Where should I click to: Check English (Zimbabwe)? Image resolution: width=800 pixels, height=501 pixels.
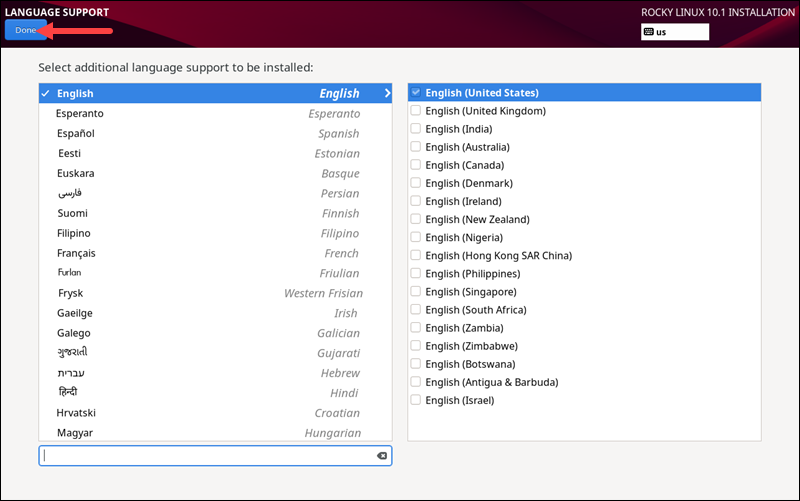(x=416, y=346)
